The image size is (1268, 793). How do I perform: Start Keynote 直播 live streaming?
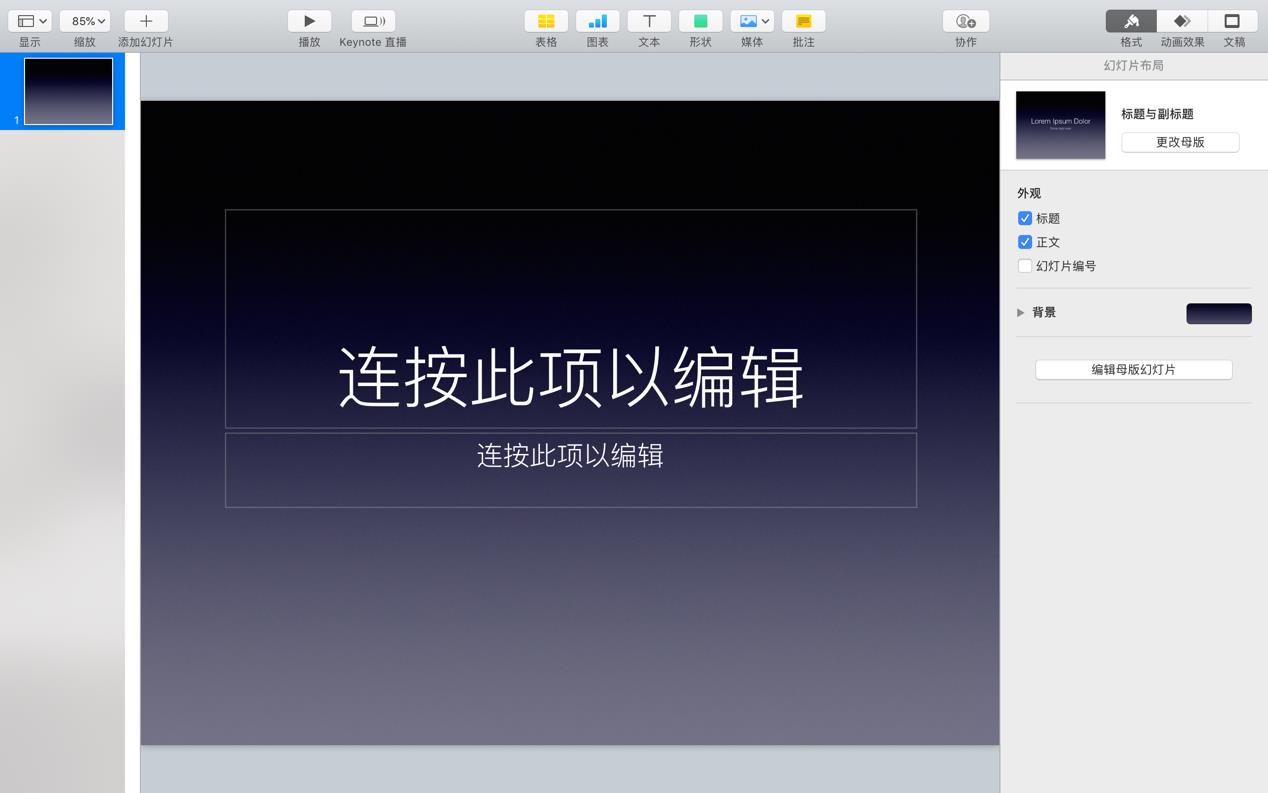point(372,20)
